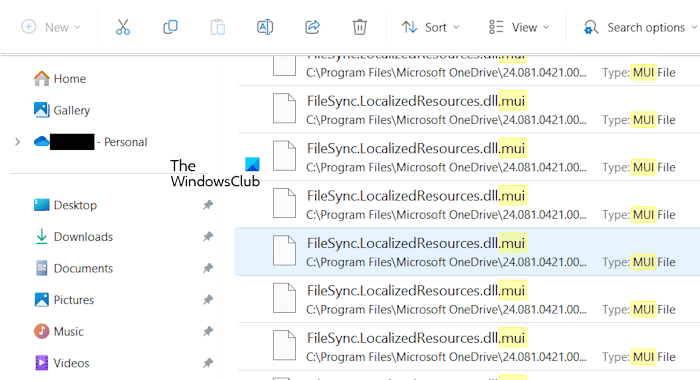Click the Documents page icon
This screenshot has width=700, height=380.
[x=42, y=268]
